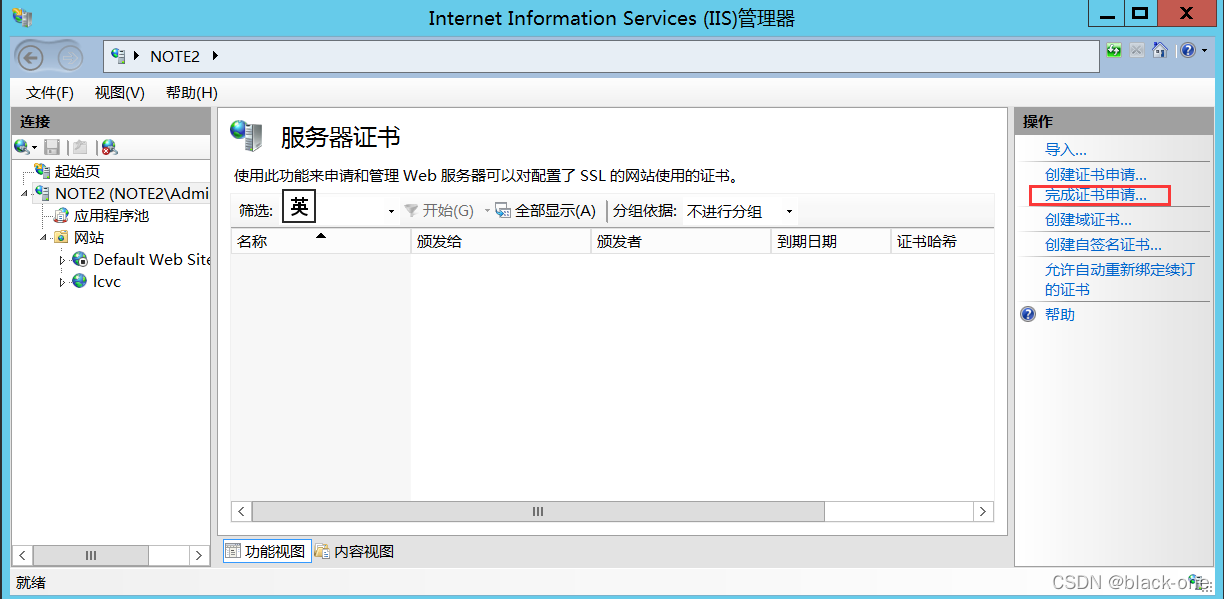Click connections pane horizontal scrollbar thumb
This screenshot has height=599, width=1224.
click(x=91, y=555)
